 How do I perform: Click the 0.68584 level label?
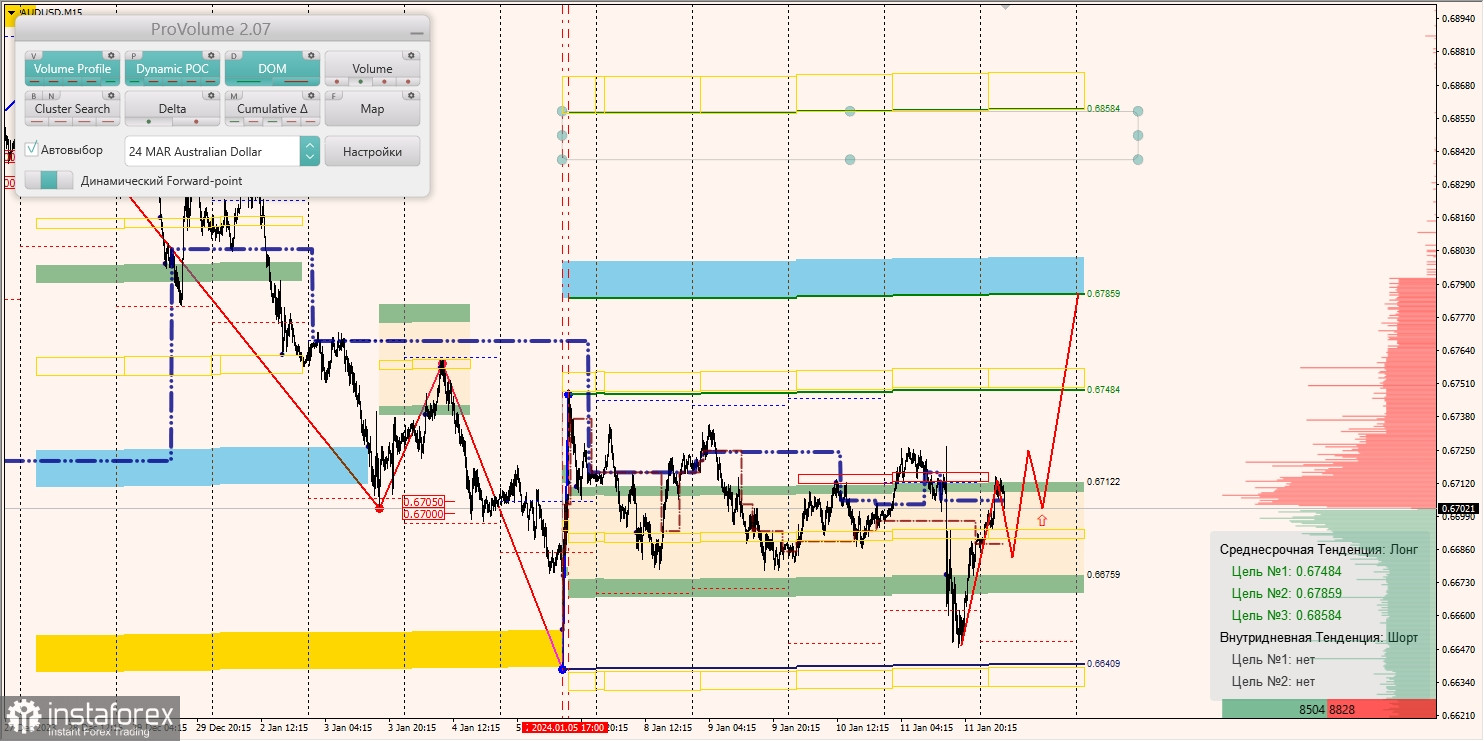click(x=1103, y=108)
